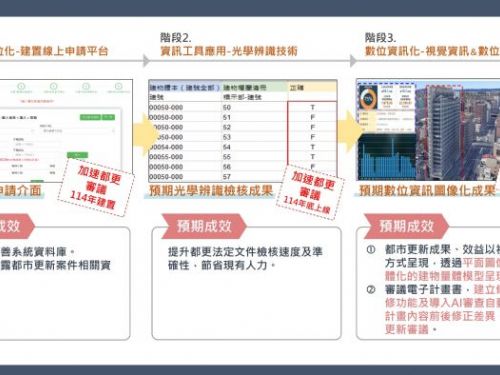
Task: Click the cell with value 54
Action: 227,147
